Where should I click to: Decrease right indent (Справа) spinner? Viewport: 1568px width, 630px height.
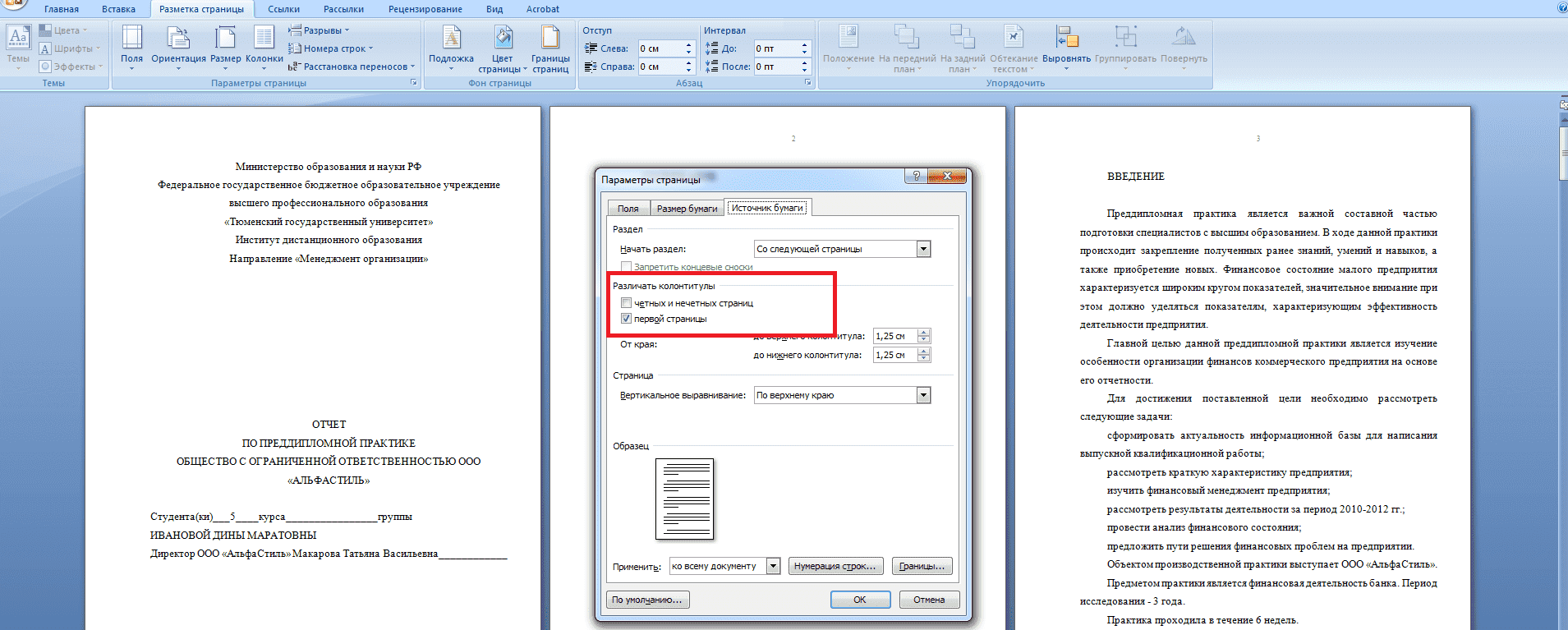tap(689, 71)
